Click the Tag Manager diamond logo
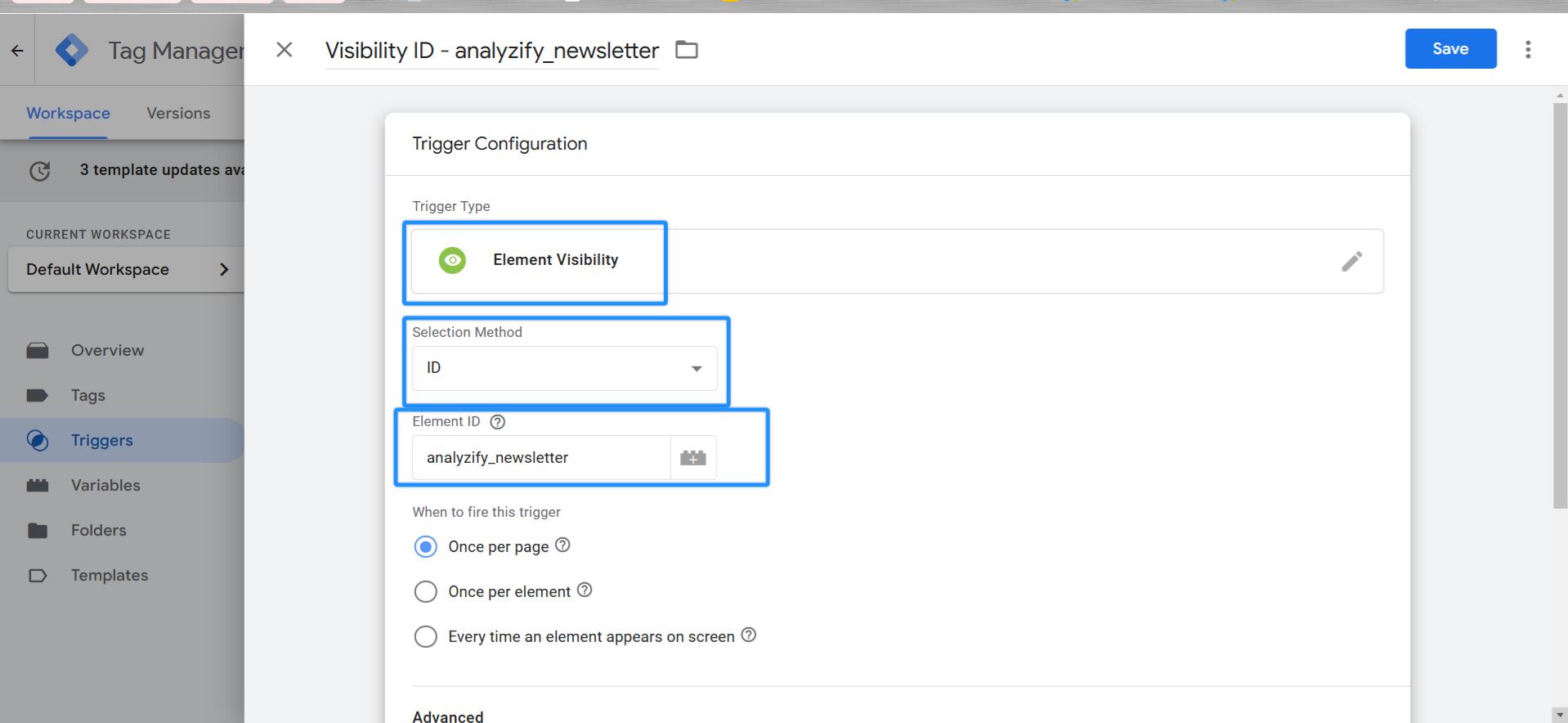Image resolution: width=1568 pixels, height=723 pixels. pyautogui.click(x=72, y=51)
